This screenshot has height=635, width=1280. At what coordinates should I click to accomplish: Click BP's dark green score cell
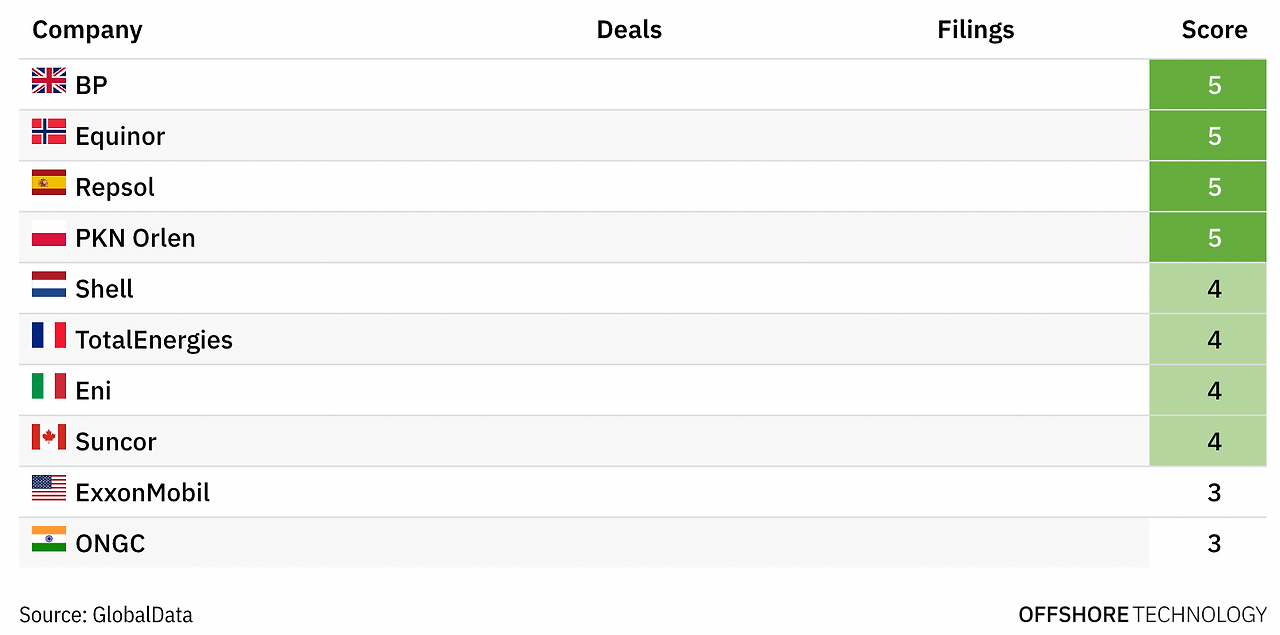tap(1214, 85)
